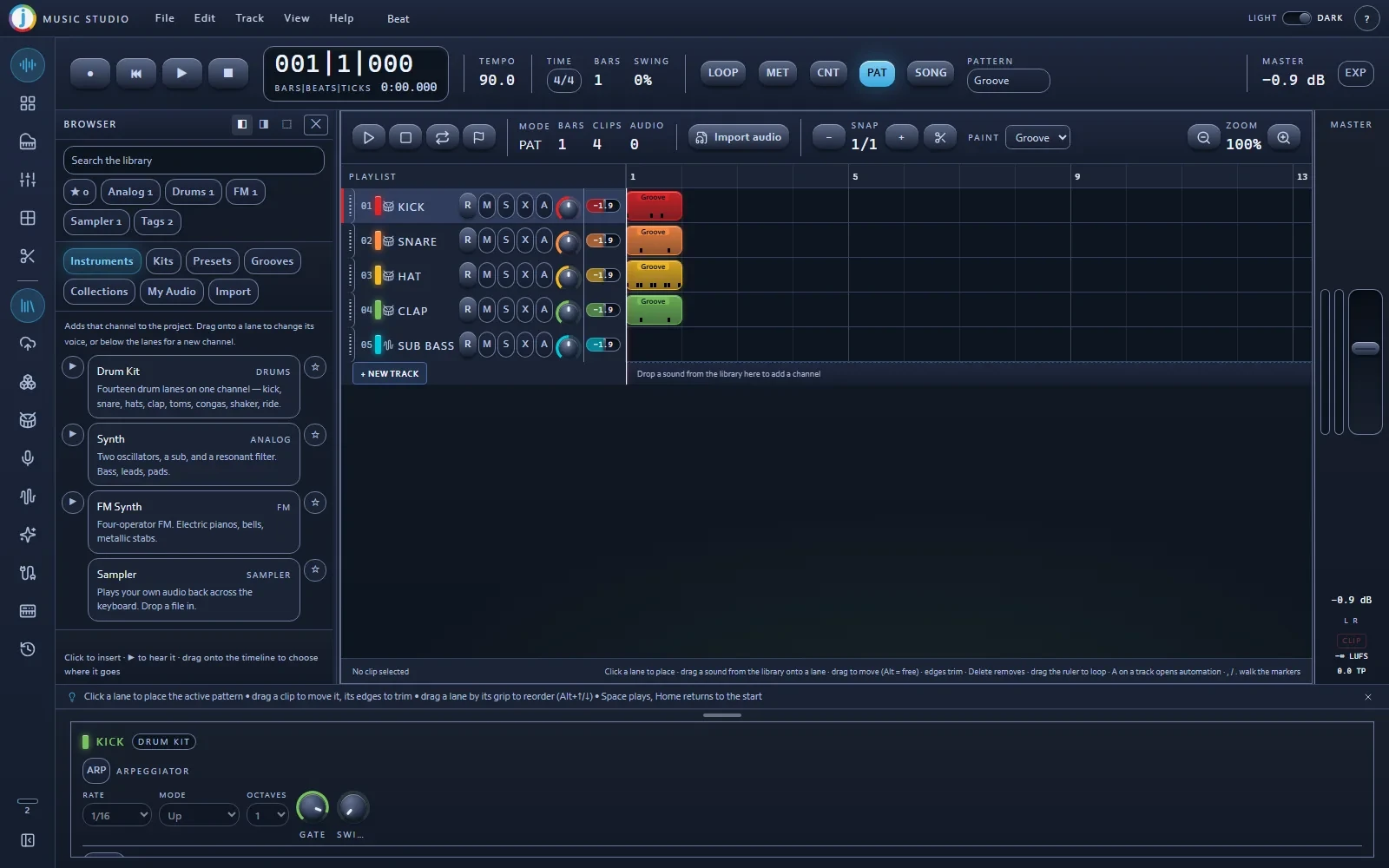Open the library books icon in sidebar
Viewport: 1389px width, 868px height.
[x=28, y=306]
